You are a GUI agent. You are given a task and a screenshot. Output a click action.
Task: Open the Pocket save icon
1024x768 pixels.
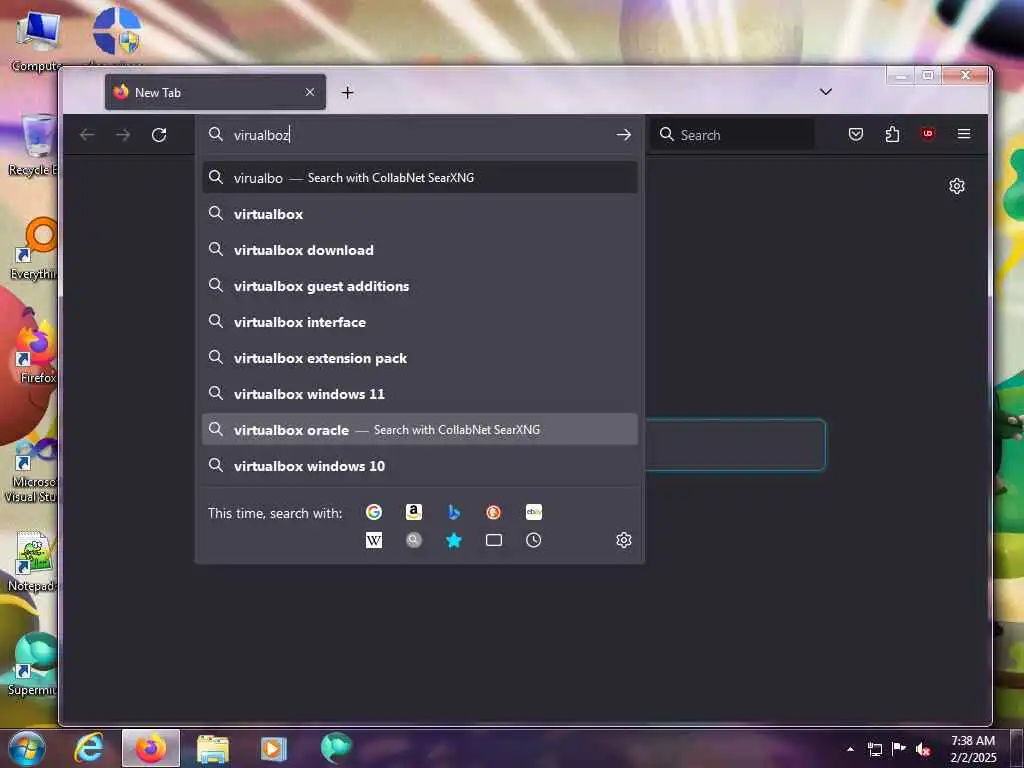tap(856, 135)
